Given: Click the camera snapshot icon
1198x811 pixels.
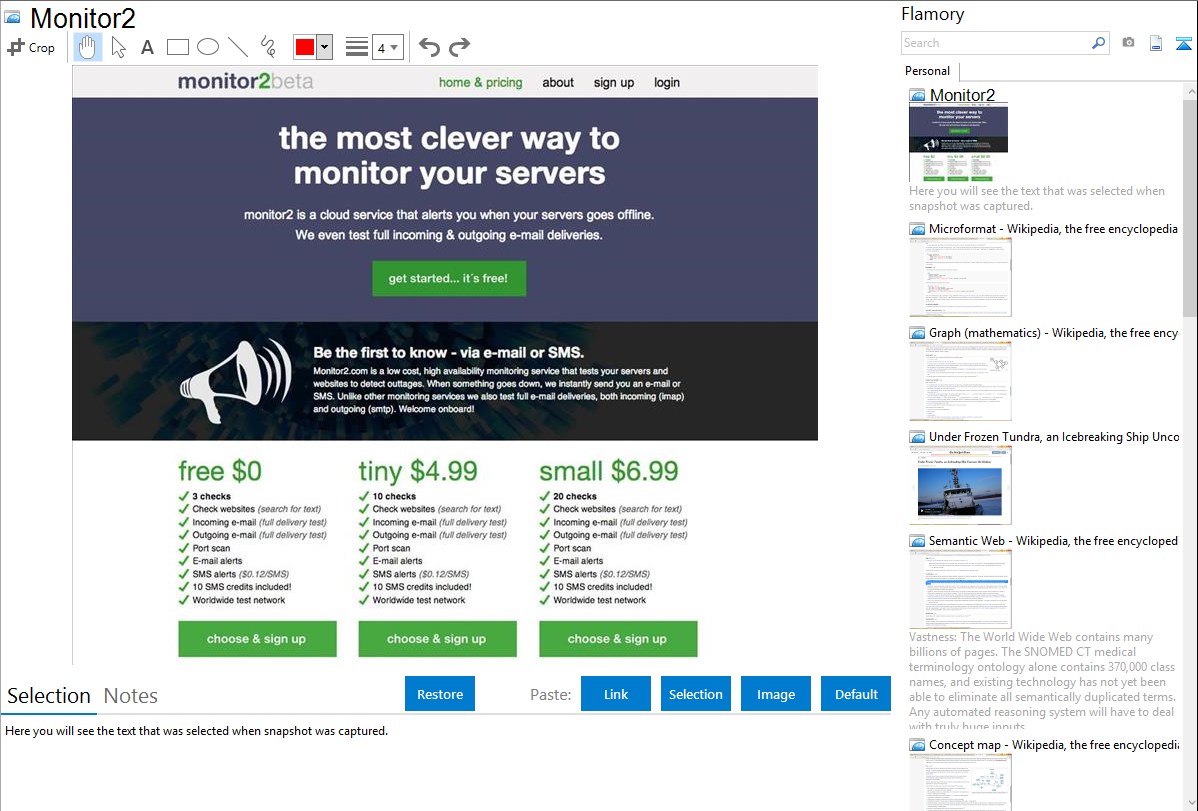Looking at the screenshot, I should tap(1128, 43).
